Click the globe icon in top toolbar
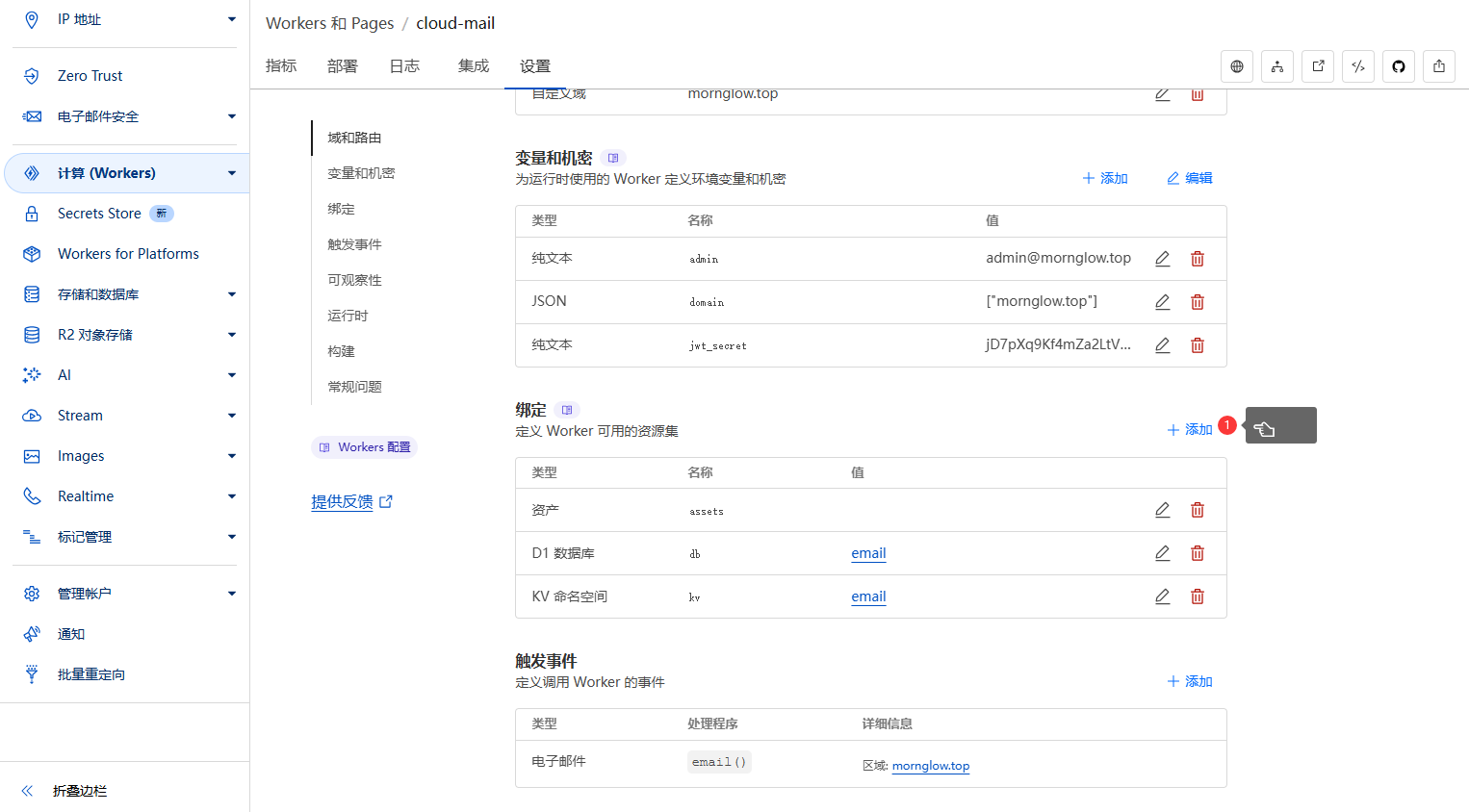Image resolution: width=1469 pixels, height=812 pixels. click(x=1237, y=66)
